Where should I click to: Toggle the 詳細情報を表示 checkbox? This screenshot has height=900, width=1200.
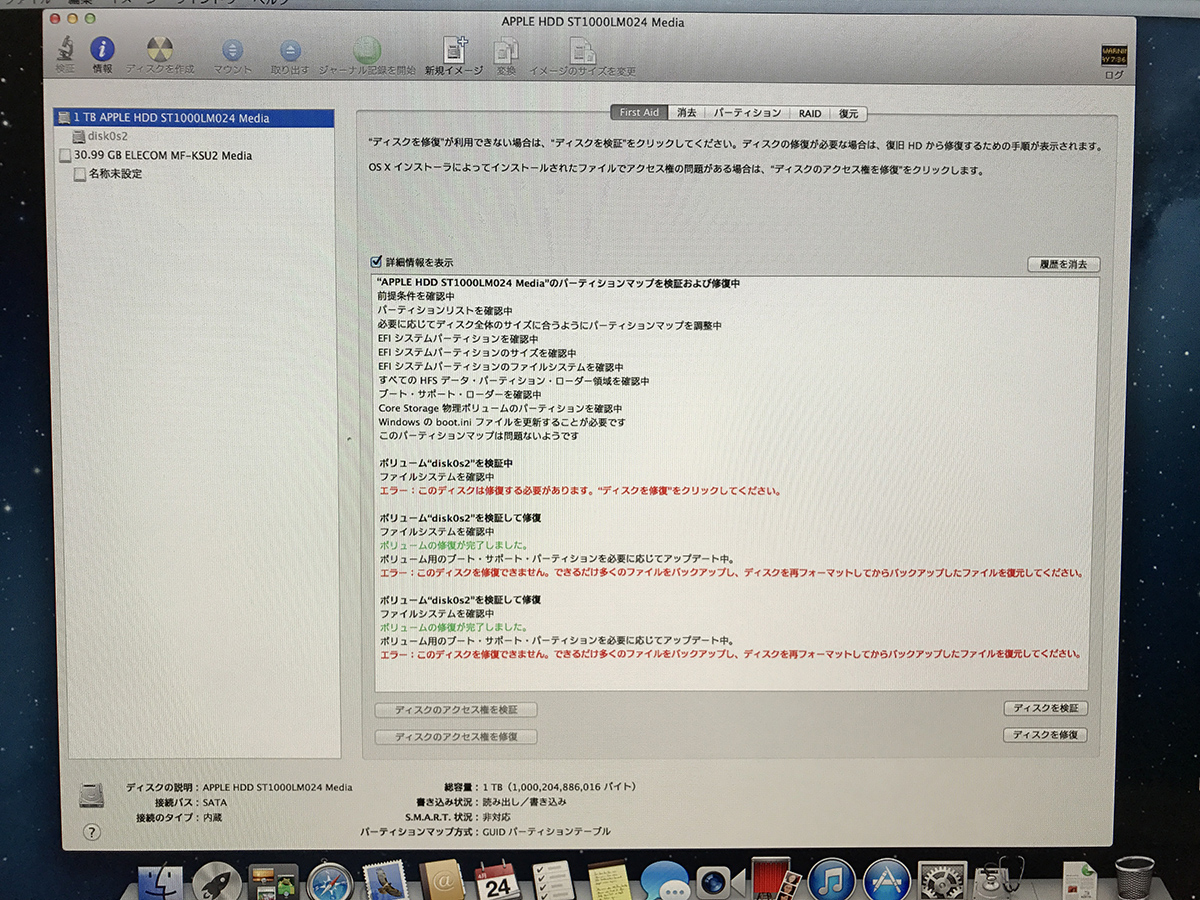point(376,261)
